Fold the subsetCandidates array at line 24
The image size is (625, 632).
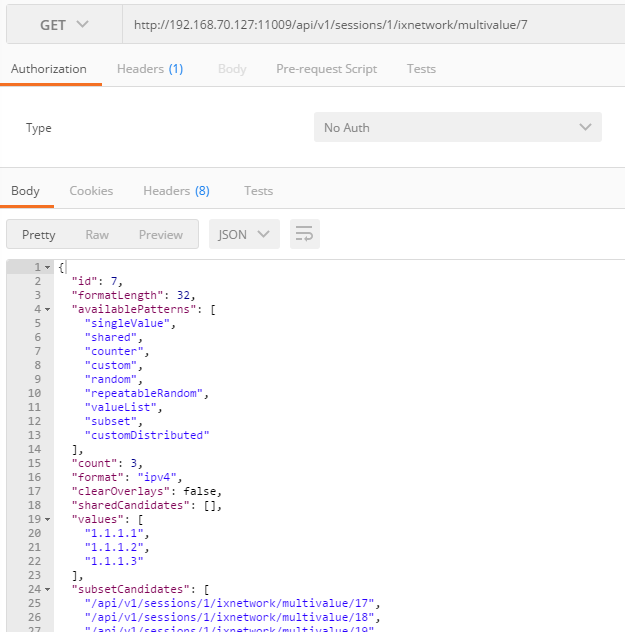(x=47, y=590)
